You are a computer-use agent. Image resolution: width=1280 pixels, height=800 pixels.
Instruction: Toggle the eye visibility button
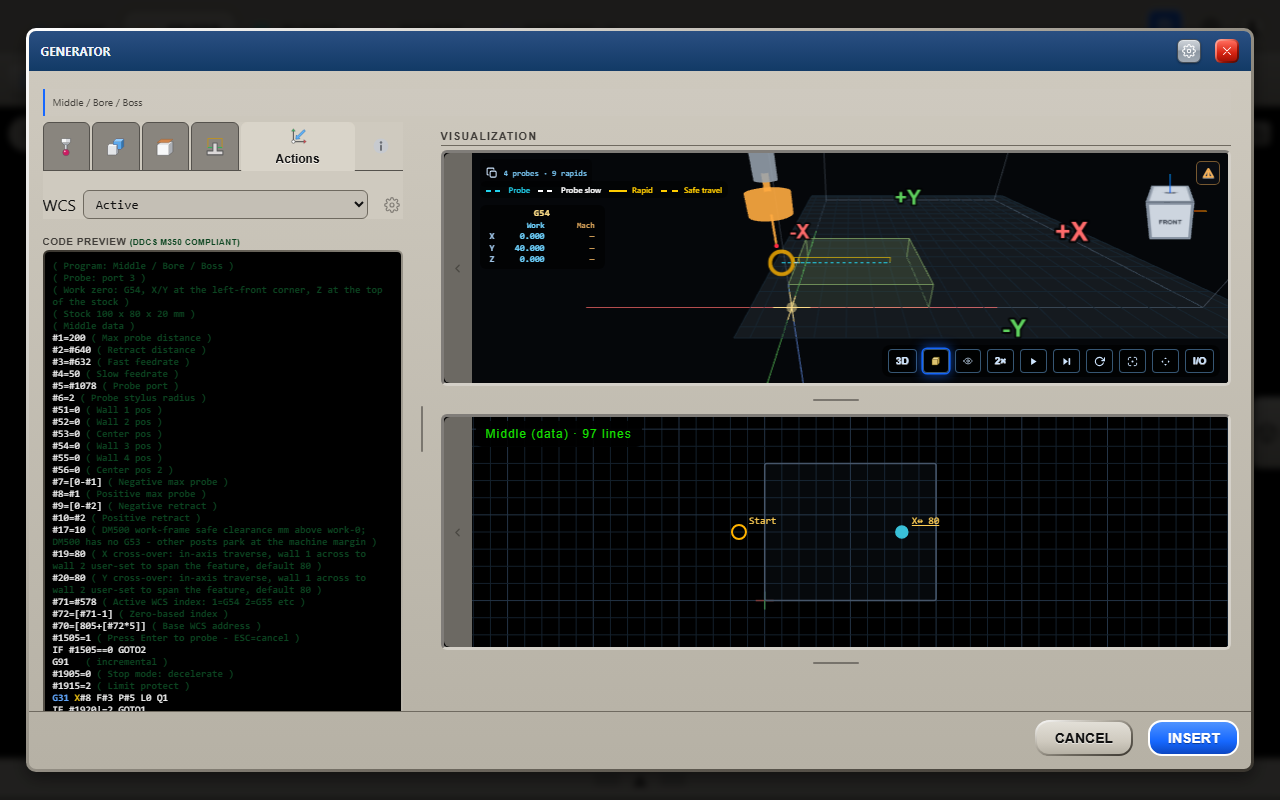[968, 361]
